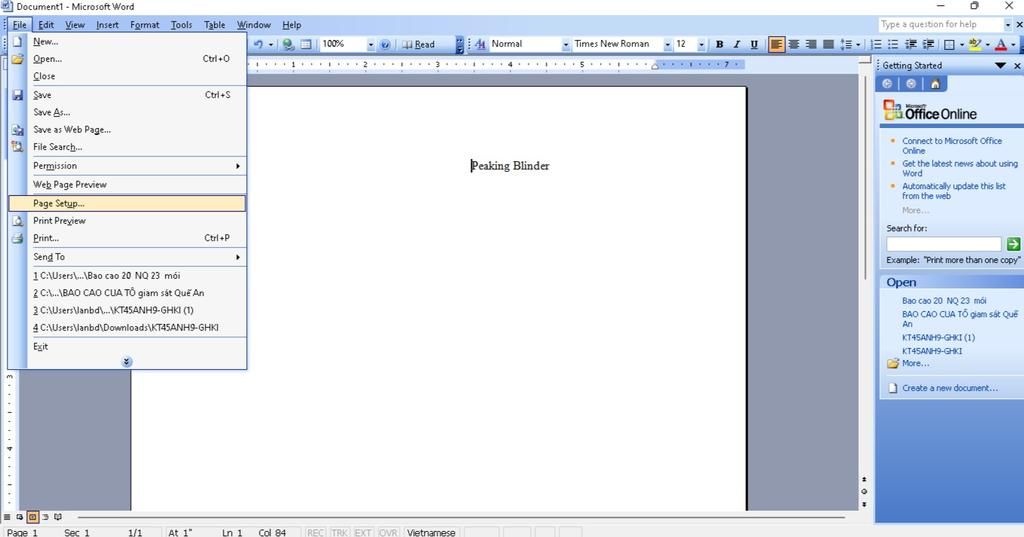1024x537 pixels.
Task: Click Print printer icon in File menu
Action: tap(17, 238)
